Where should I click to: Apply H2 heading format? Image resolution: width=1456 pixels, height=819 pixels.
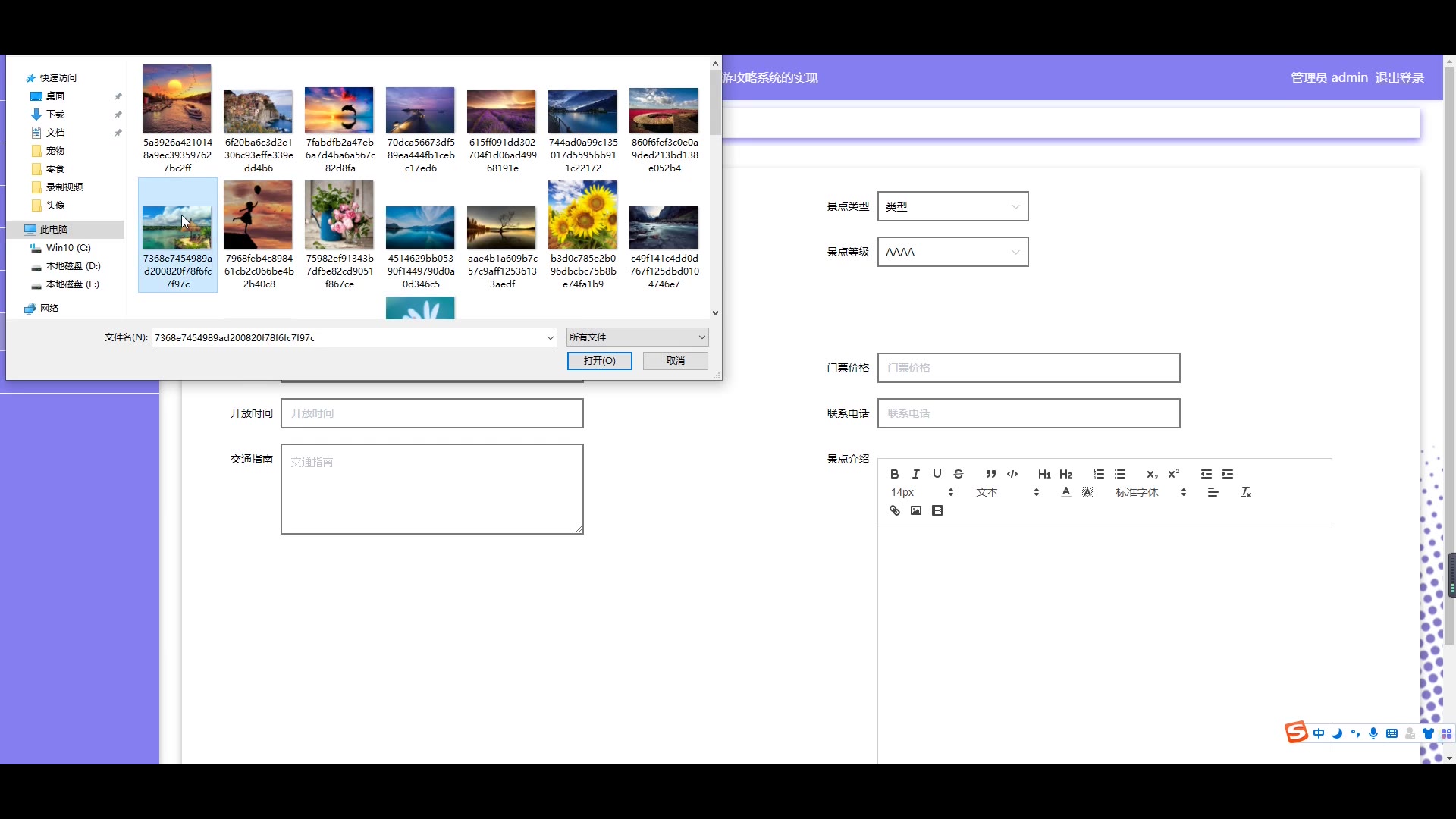[x=1065, y=474]
